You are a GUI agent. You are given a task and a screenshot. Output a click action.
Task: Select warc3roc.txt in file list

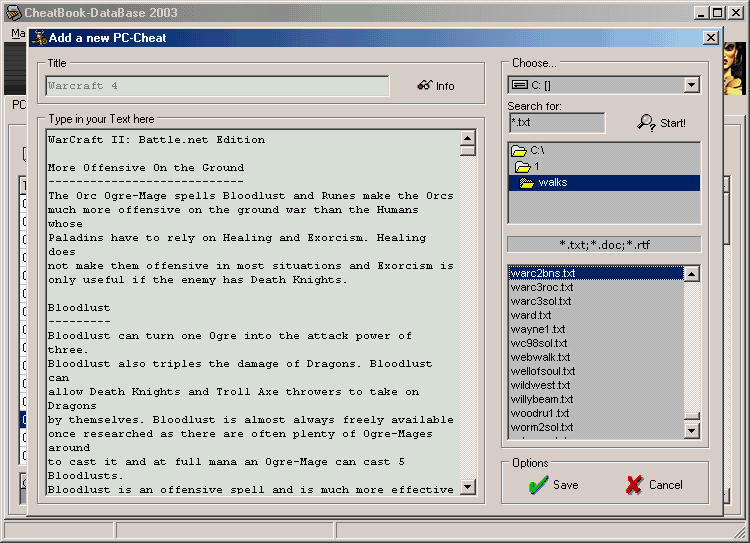(x=541, y=287)
